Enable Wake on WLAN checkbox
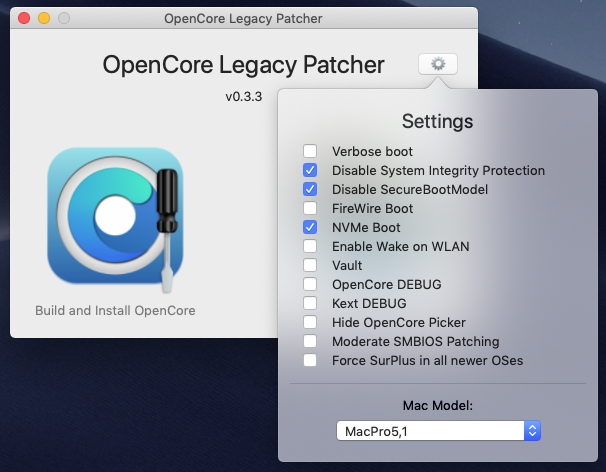The image size is (606, 472). (310, 246)
